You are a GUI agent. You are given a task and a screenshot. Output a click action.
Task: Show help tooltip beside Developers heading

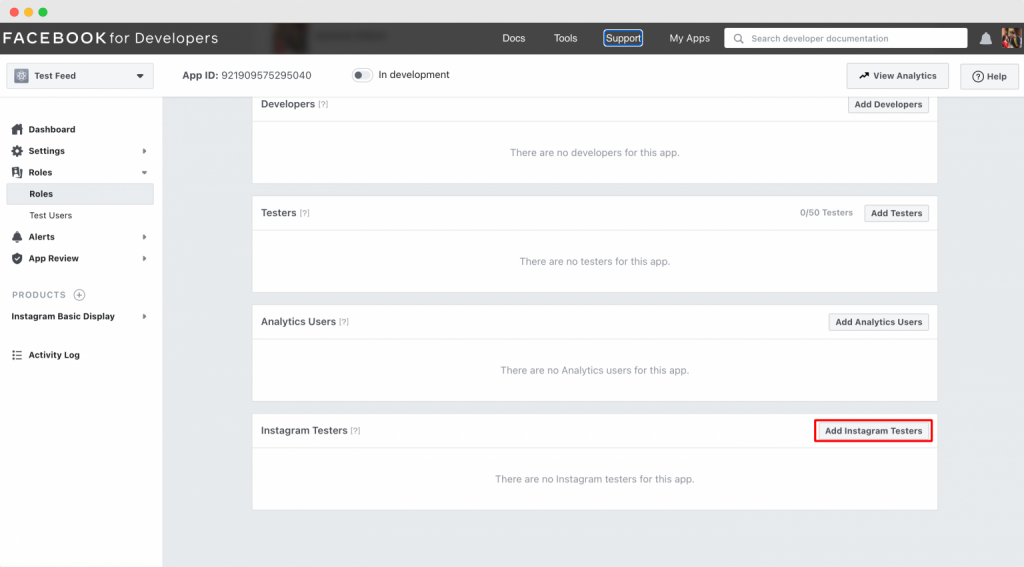(x=323, y=105)
